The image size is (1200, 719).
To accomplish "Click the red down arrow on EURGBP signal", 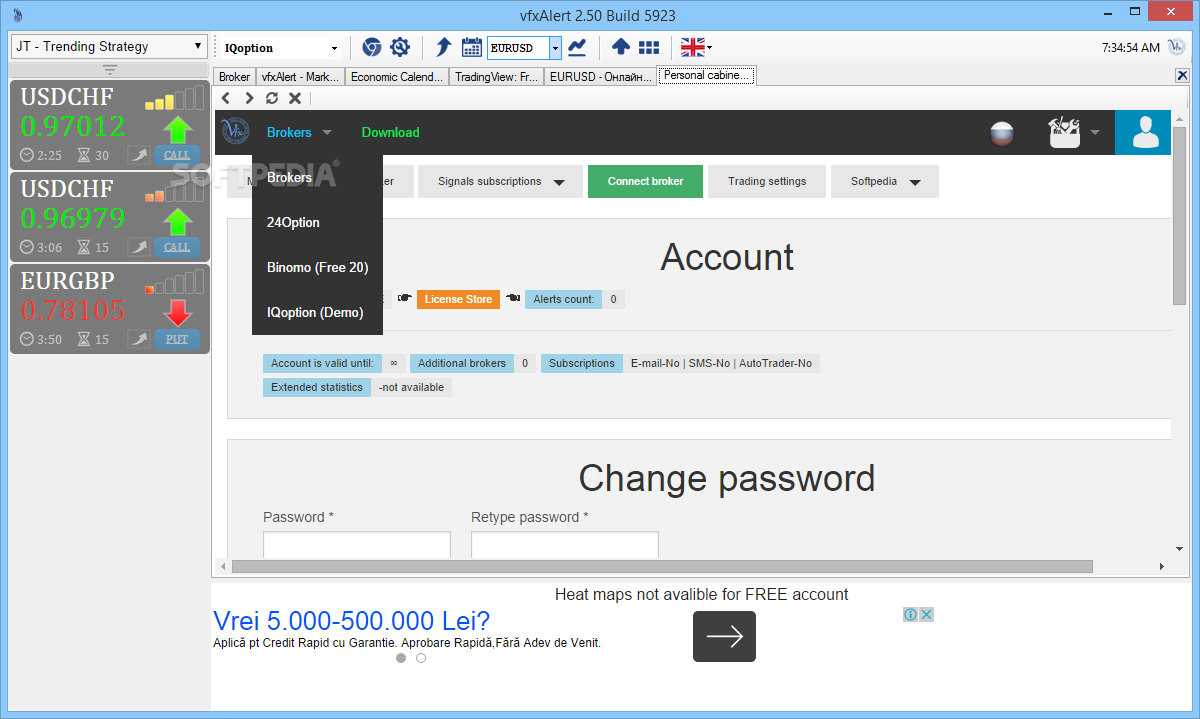I will (177, 313).
